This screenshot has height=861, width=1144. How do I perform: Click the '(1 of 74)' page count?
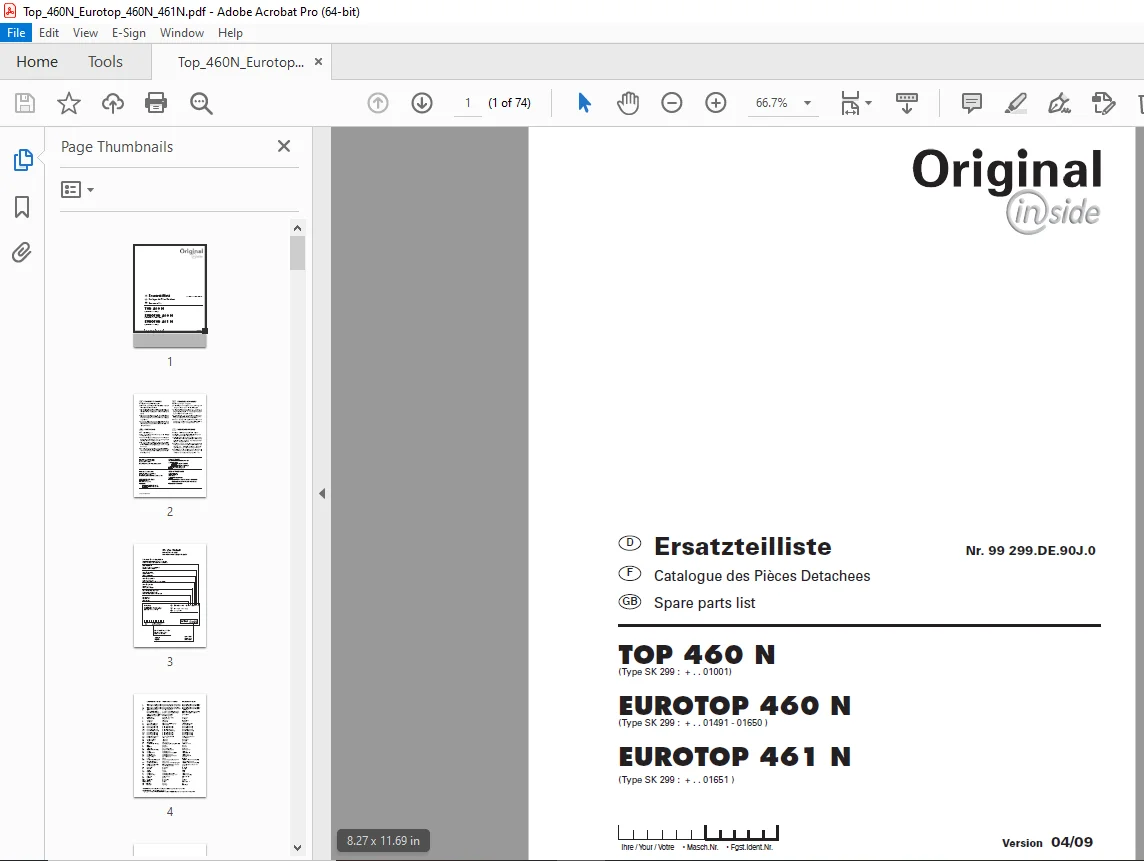509,103
